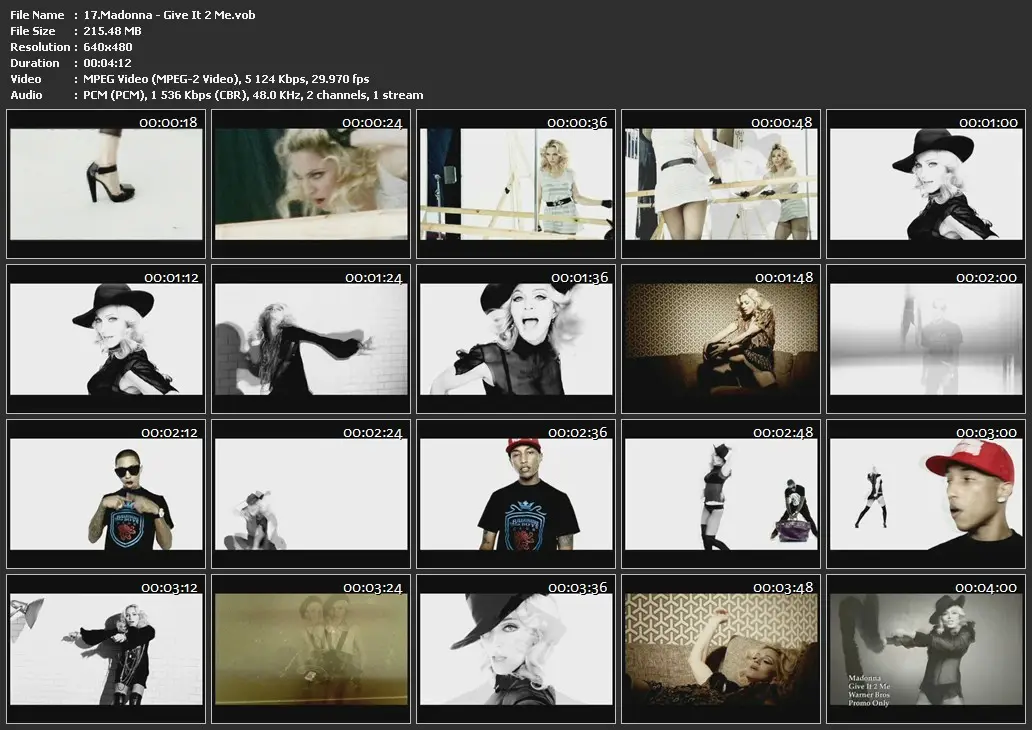Select the 00:01:00 frame with black hat
The height and width of the screenshot is (730, 1032).
(926, 184)
